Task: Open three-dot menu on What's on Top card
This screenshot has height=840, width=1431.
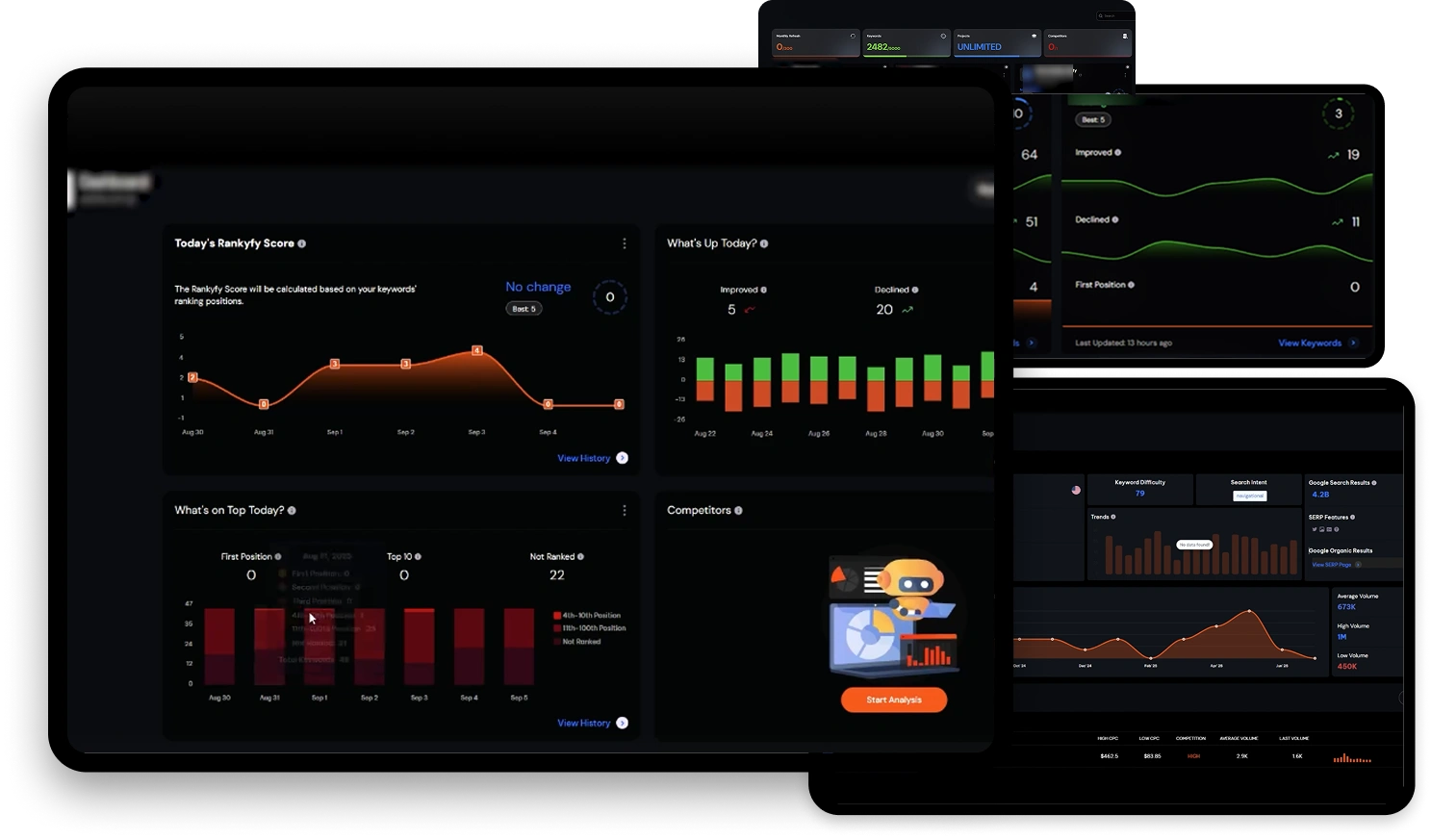Action: 625,510
